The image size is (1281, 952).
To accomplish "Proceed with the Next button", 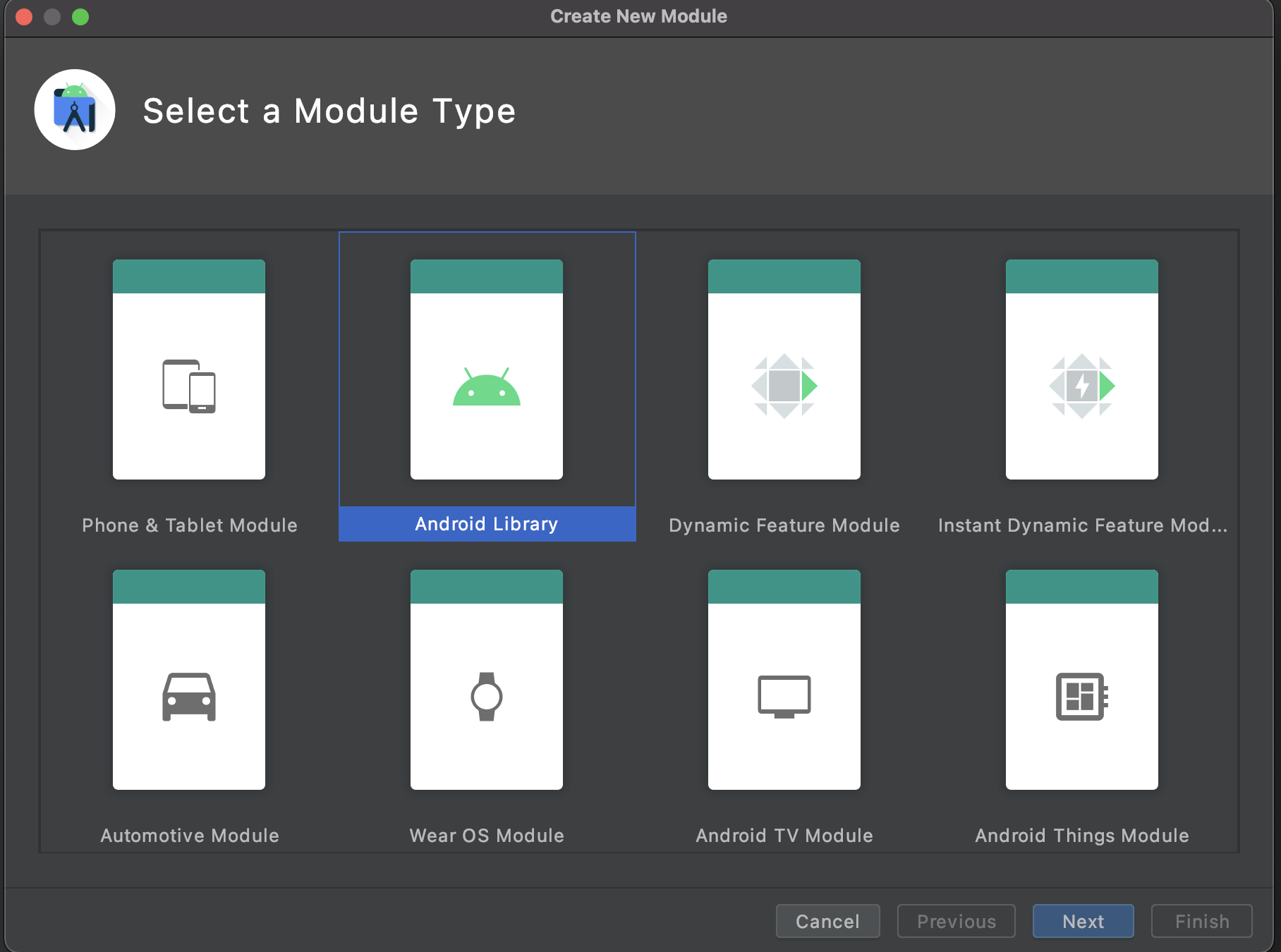I will tap(1083, 921).
